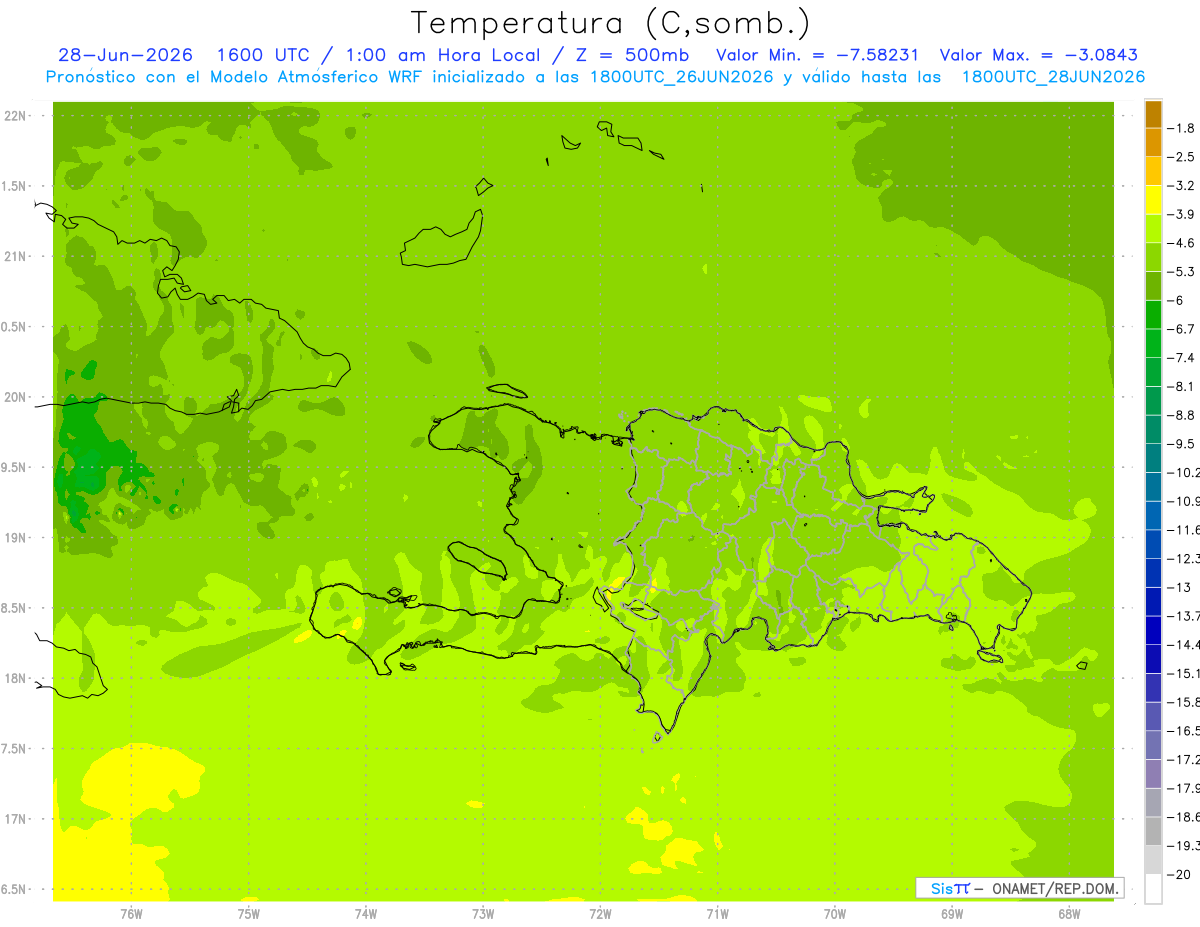Viewport: 1200px width, 927px height.
Task: Click the "-3.2" colorbar value
Action: coord(1182,186)
